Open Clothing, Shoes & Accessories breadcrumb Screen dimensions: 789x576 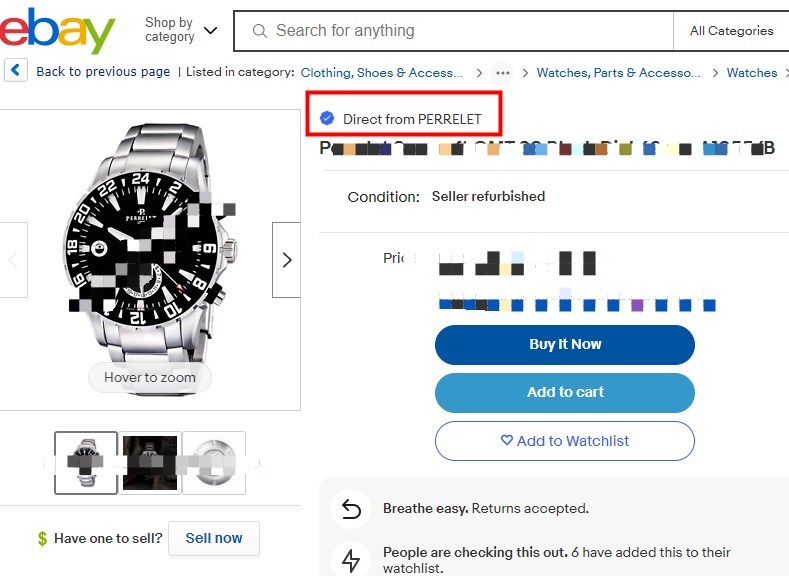coord(382,73)
